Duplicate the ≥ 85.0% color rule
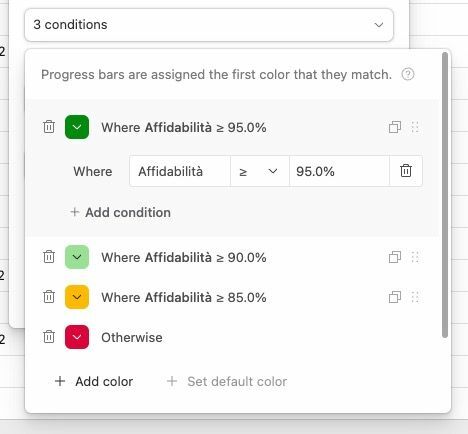 [395, 297]
